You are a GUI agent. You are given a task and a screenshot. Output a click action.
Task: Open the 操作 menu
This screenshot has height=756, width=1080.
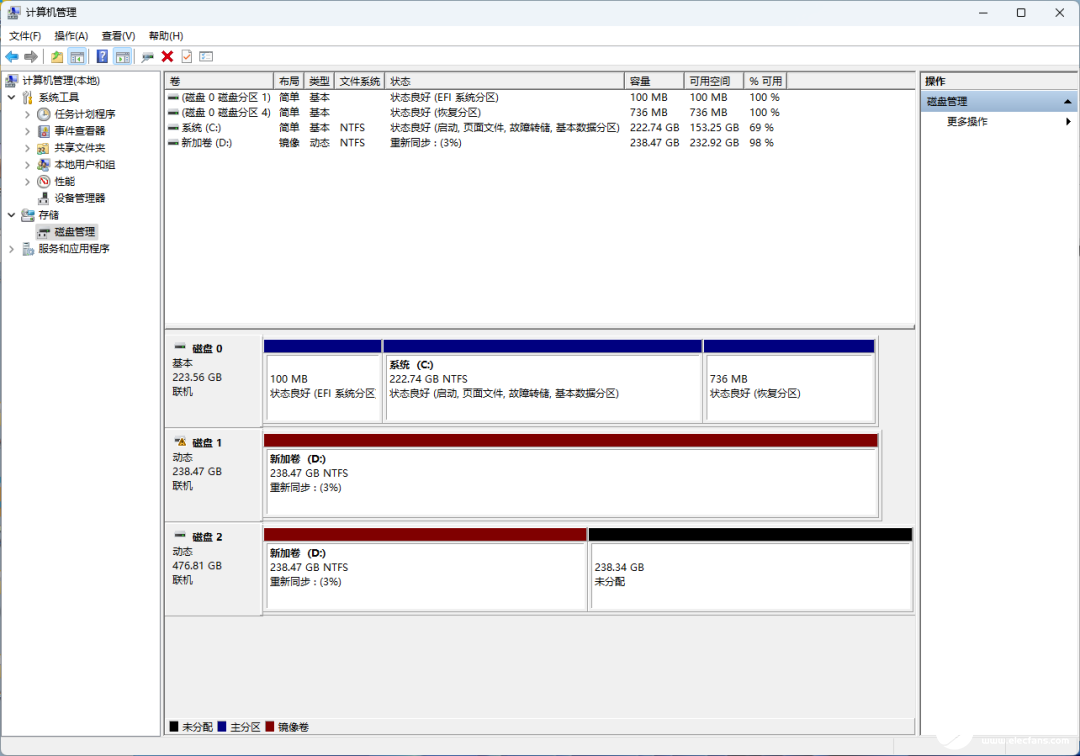click(x=71, y=34)
